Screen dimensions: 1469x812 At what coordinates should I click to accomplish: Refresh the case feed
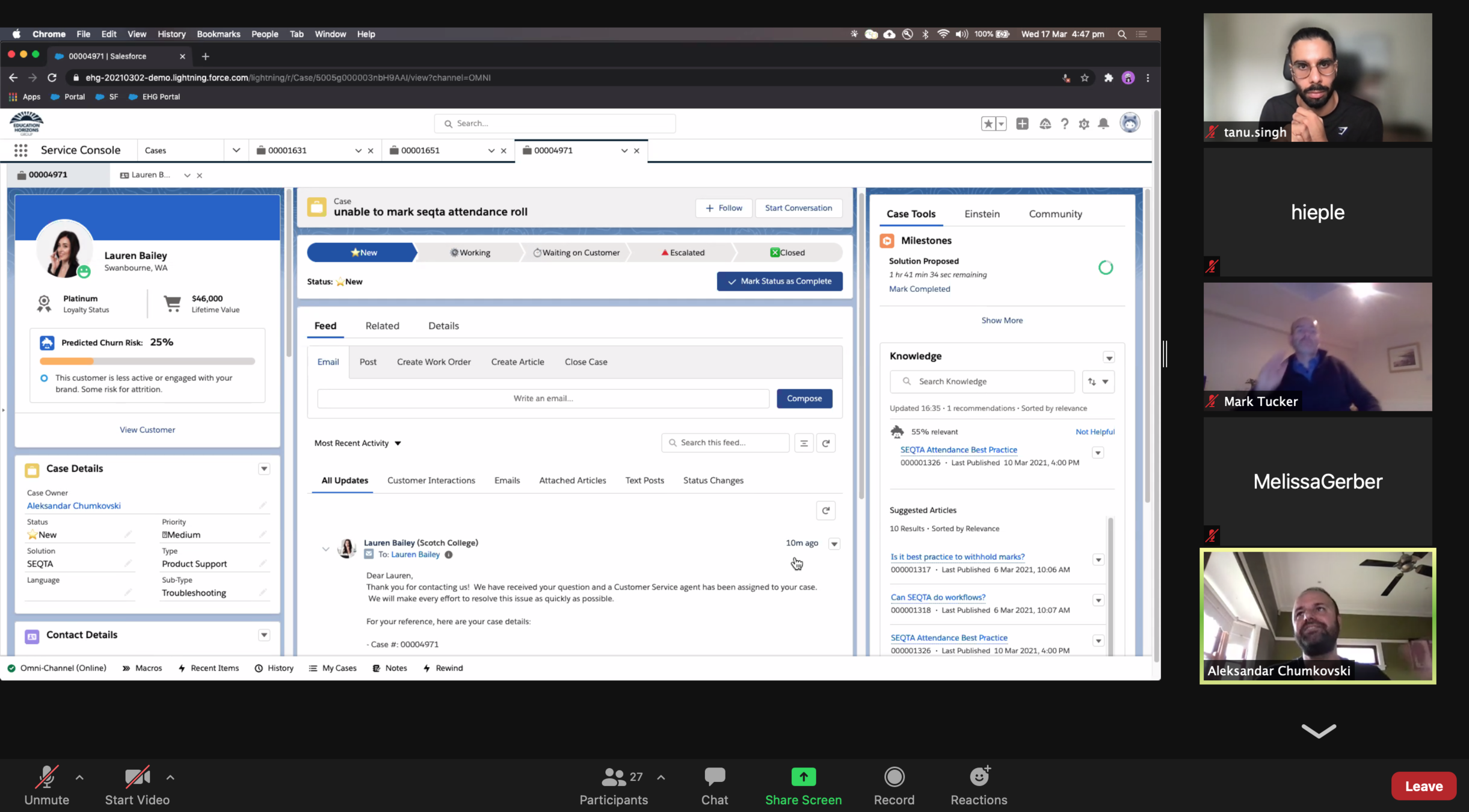point(826,443)
